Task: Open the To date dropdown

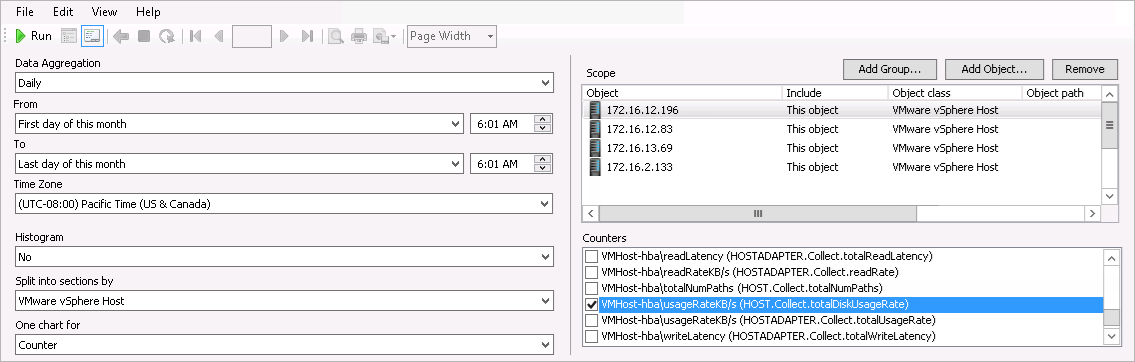Action: (x=455, y=164)
